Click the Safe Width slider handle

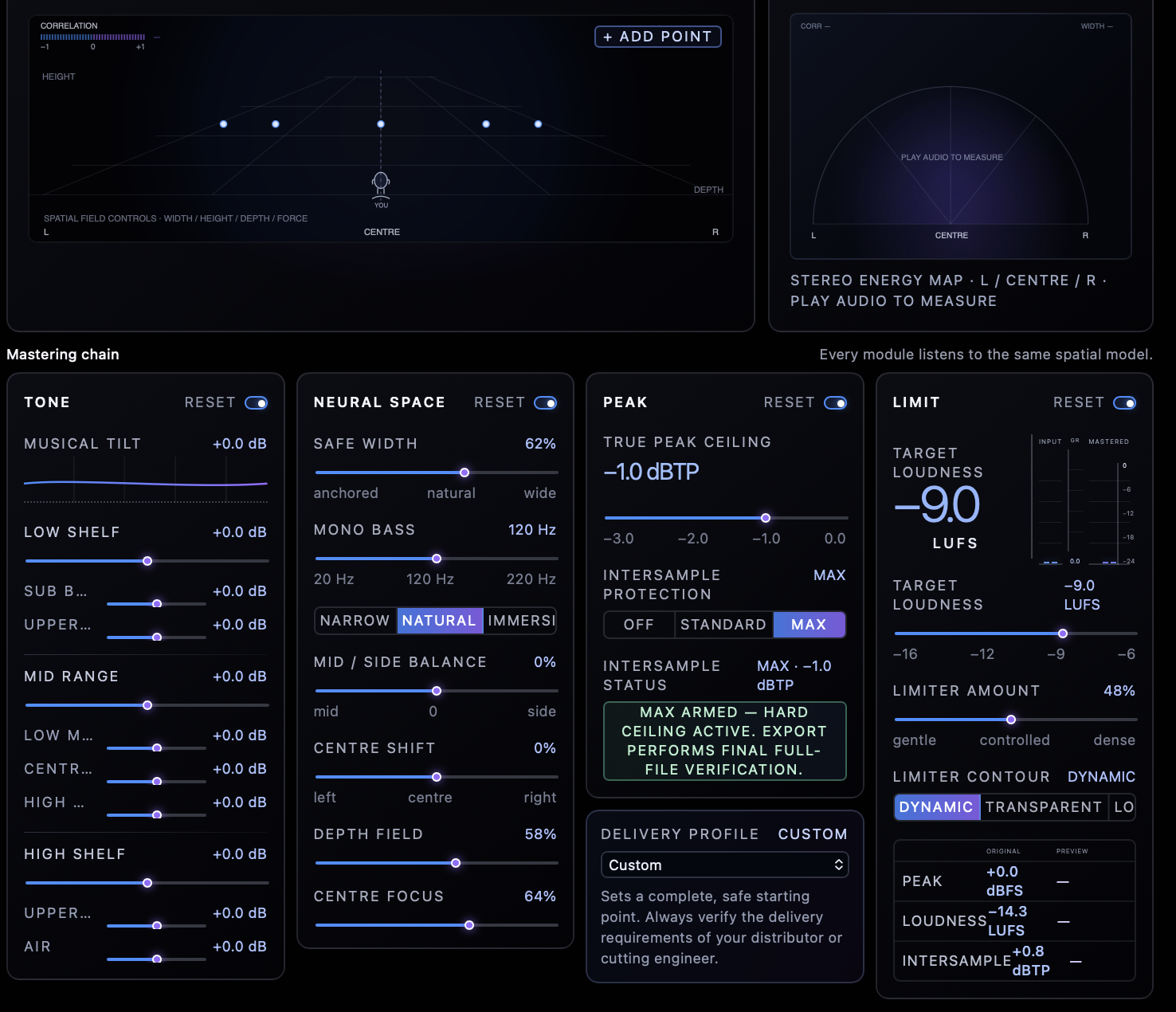[465, 473]
